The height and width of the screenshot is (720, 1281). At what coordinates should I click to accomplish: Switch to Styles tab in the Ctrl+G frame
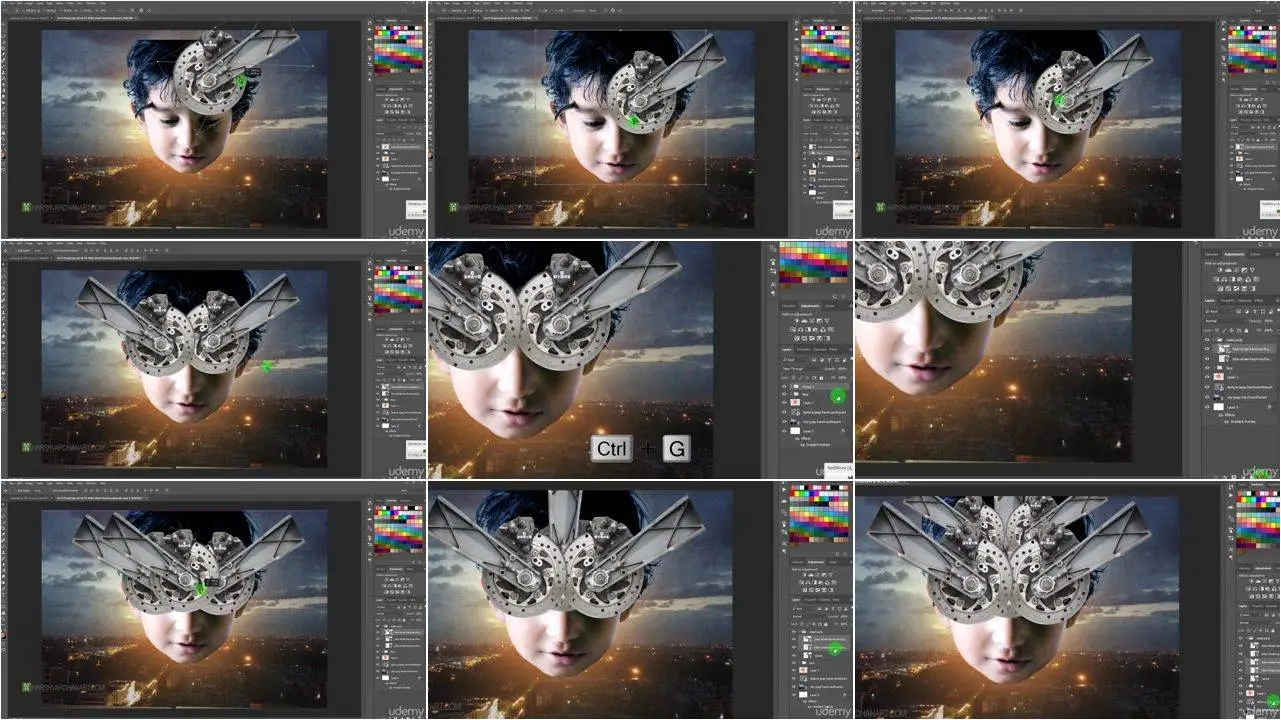pos(829,306)
